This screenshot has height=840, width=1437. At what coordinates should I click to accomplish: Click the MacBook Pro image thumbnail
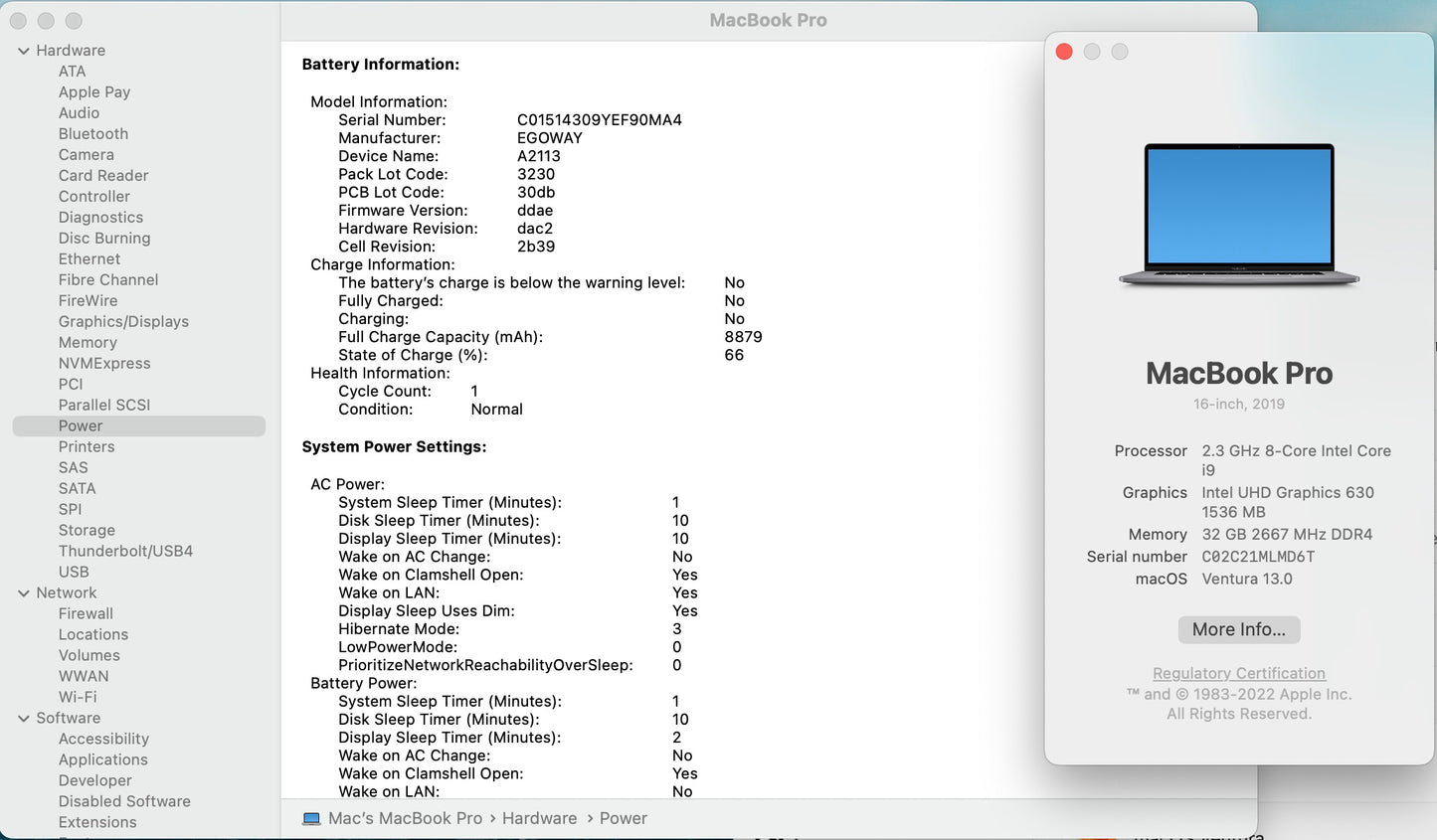click(1238, 216)
